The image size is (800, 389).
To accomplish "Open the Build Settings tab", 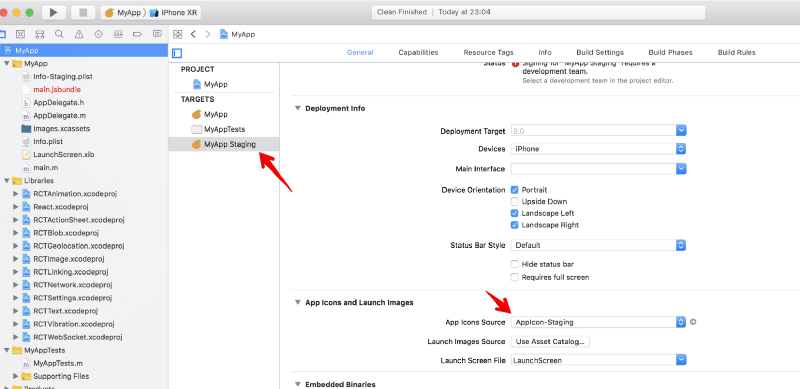I will [x=600, y=52].
